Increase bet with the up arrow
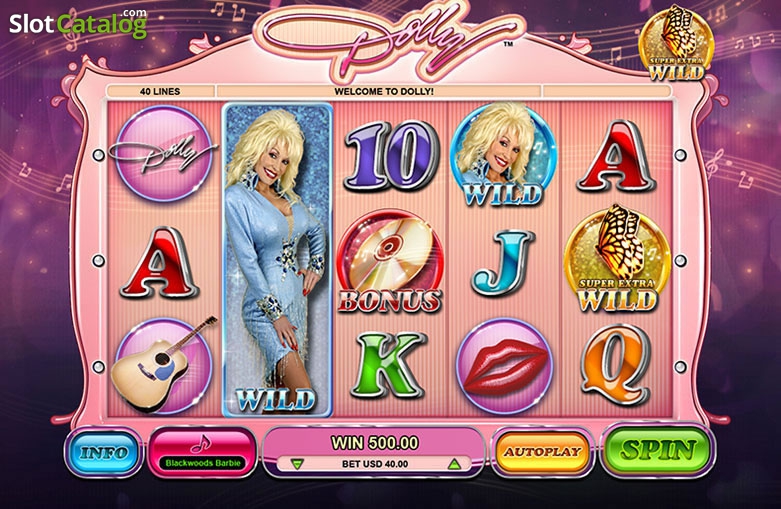This screenshot has height=509, width=781. point(453,464)
